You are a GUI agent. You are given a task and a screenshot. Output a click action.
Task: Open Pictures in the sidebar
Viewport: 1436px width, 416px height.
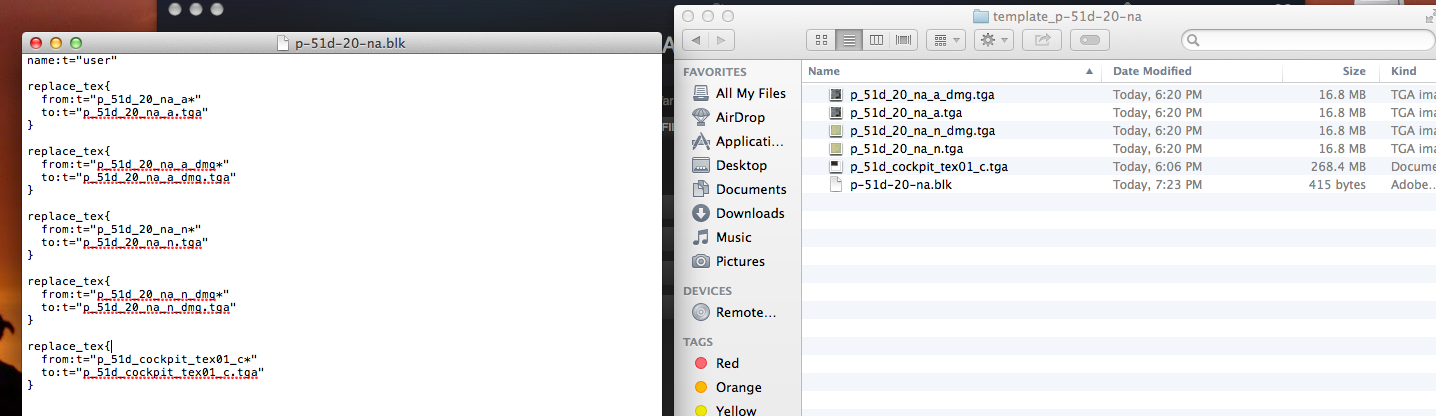coord(739,261)
